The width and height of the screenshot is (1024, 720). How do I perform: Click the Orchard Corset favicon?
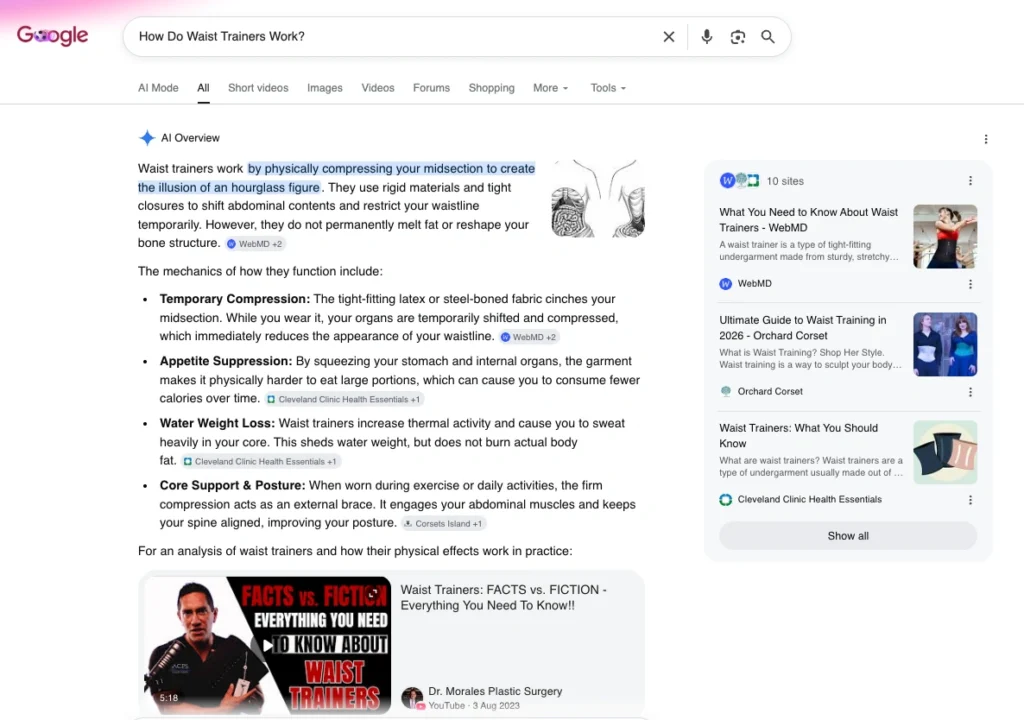point(726,391)
